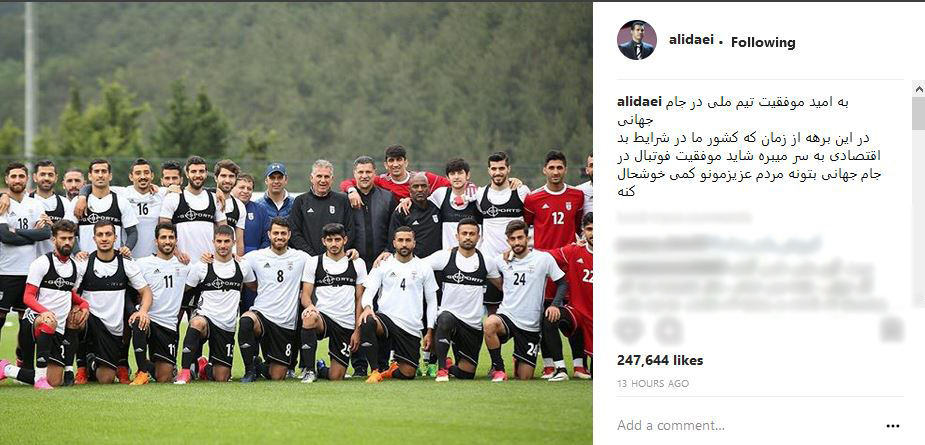Click the blurred heart like icon
The height and width of the screenshot is (445, 925).
pos(629,329)
